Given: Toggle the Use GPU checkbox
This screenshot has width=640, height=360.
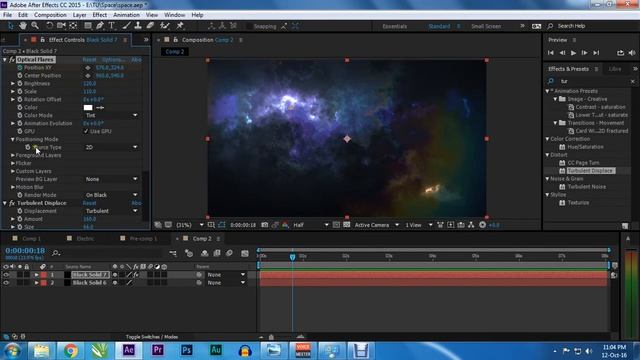Looking at the screenshot, I should pos(86,131).
